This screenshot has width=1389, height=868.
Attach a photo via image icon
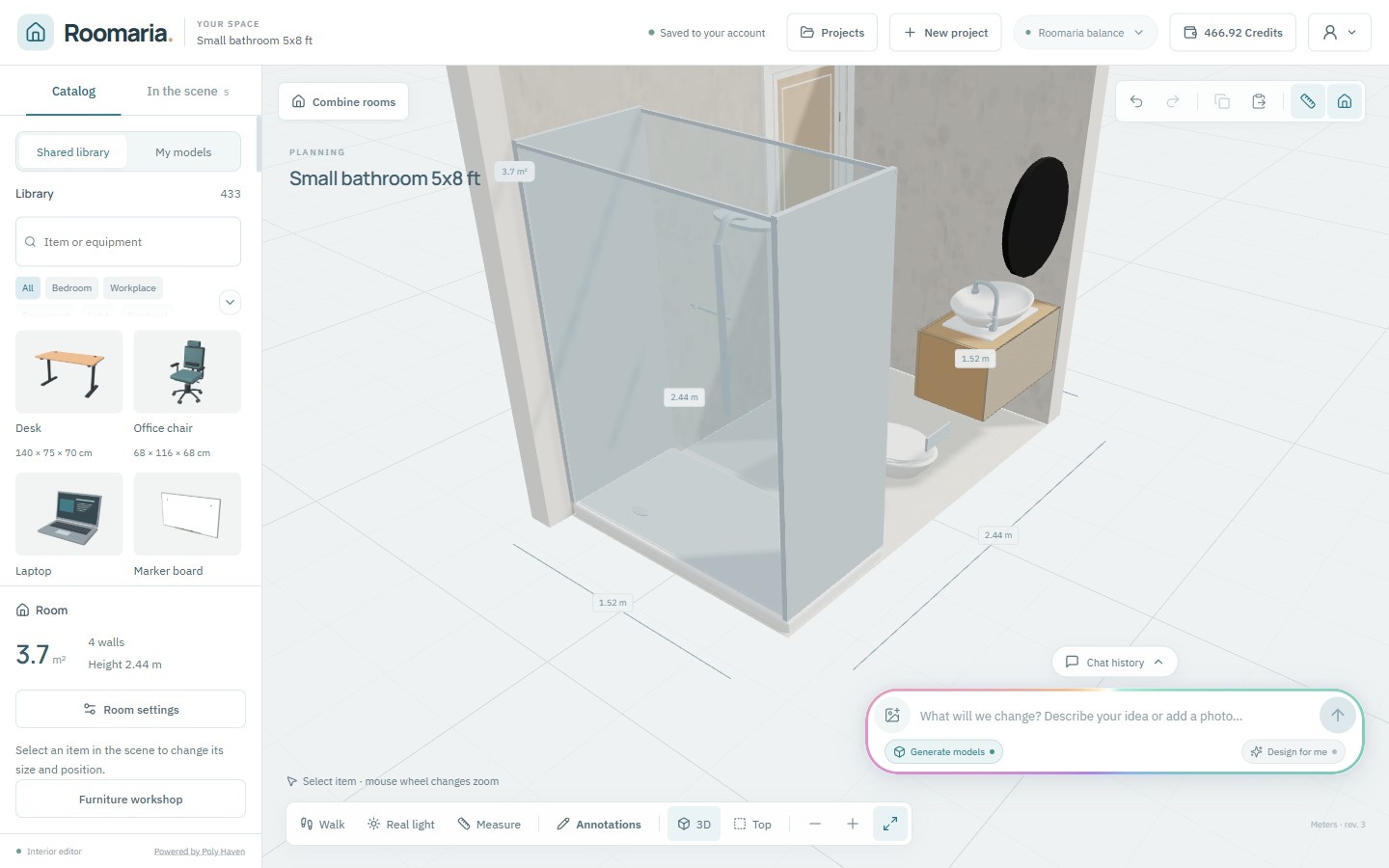coord(893,715)
